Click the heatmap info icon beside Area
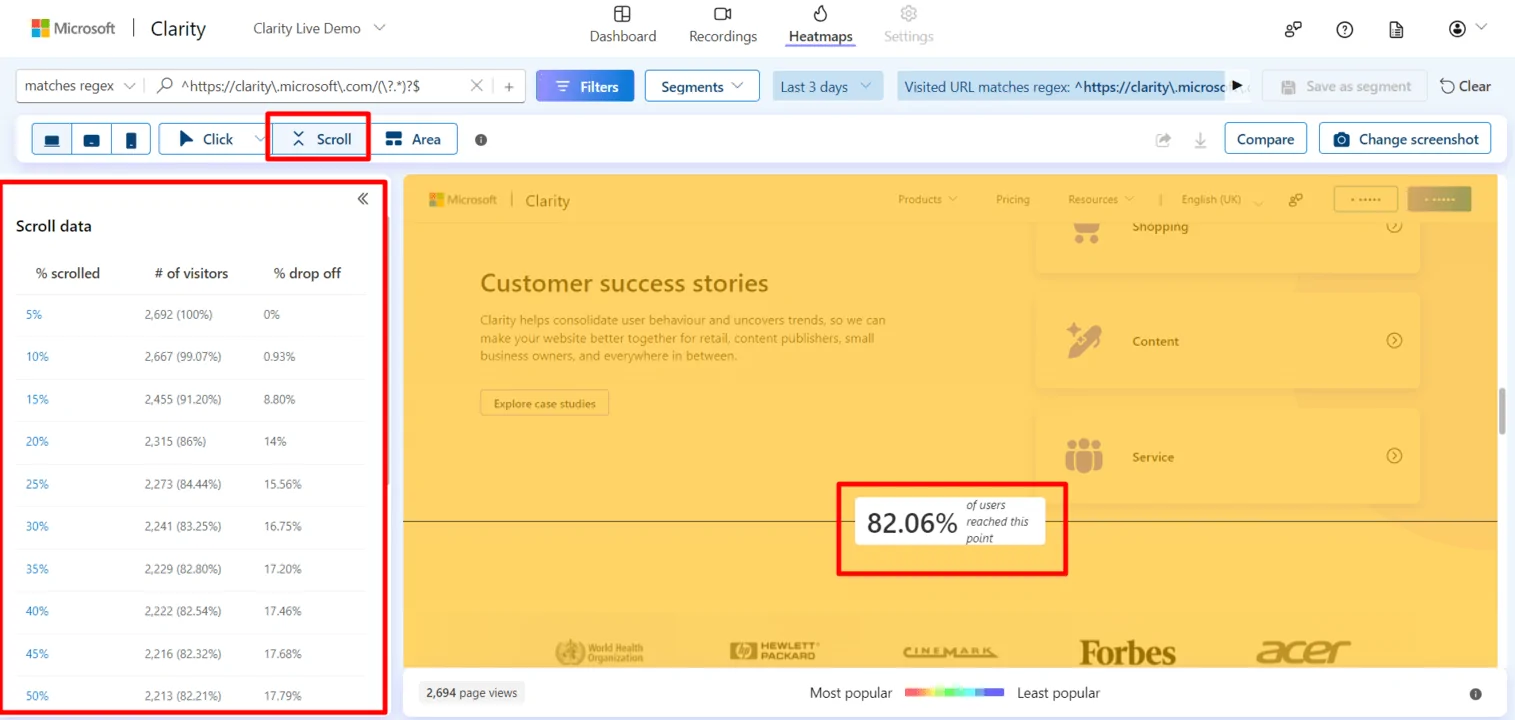Screen dimensions: 1515x720 point(481,140)
